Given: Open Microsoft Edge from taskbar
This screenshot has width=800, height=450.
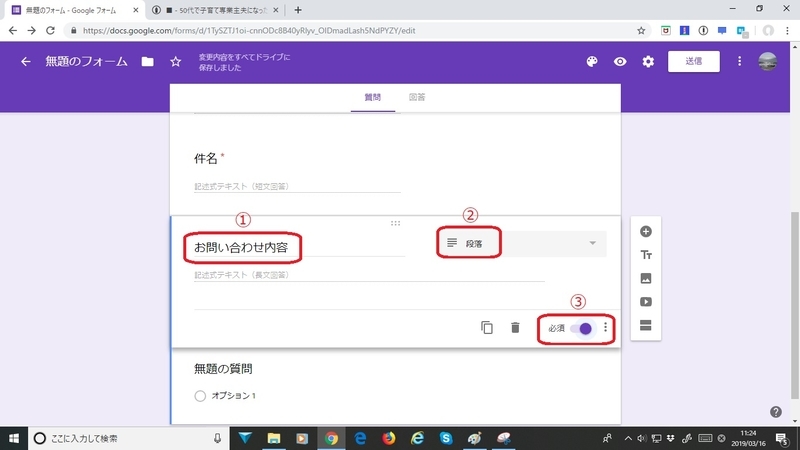Looking at the screenshot, I should 360,438.
